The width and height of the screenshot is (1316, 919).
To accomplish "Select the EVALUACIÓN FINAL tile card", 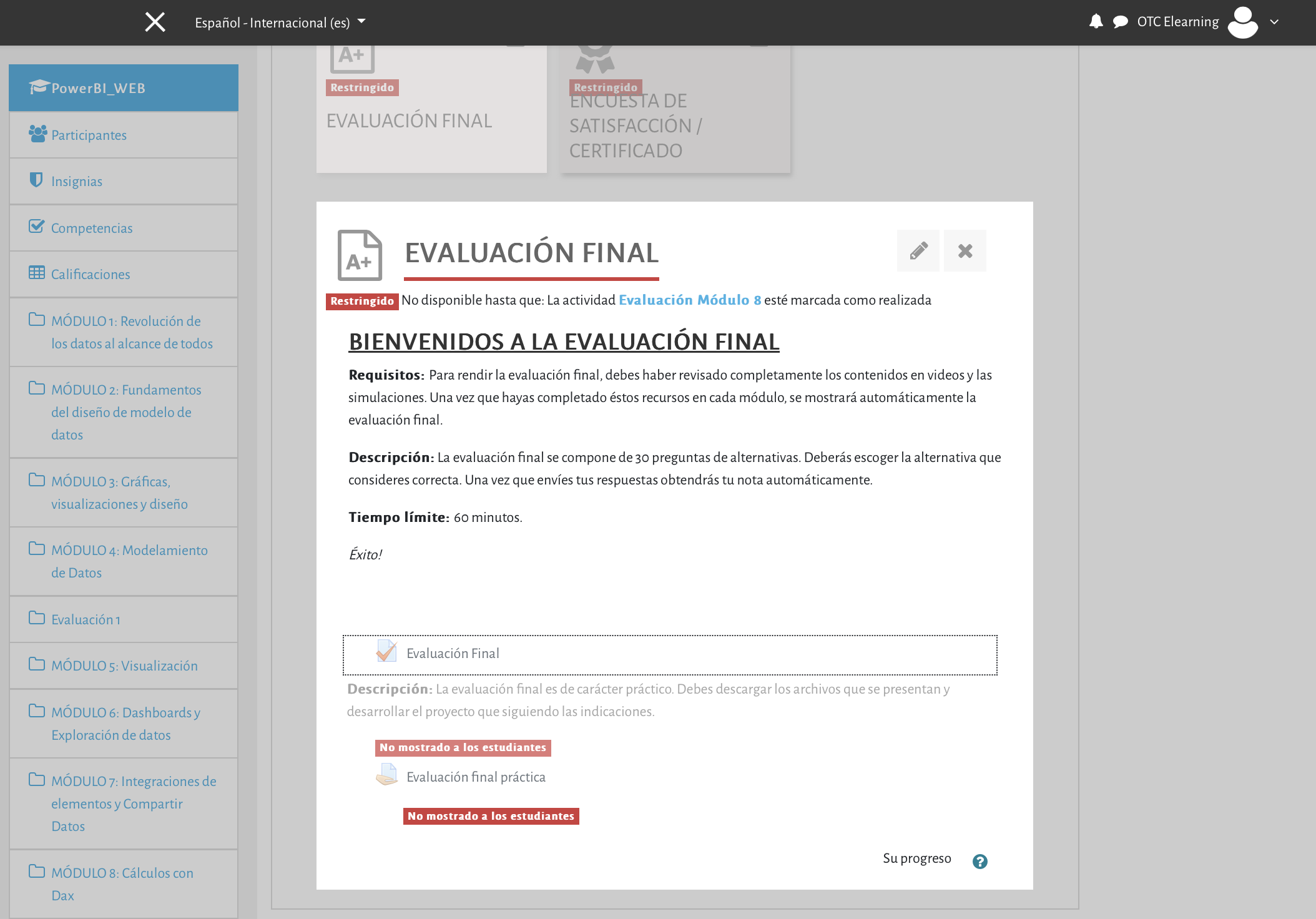I will (431, 109).
